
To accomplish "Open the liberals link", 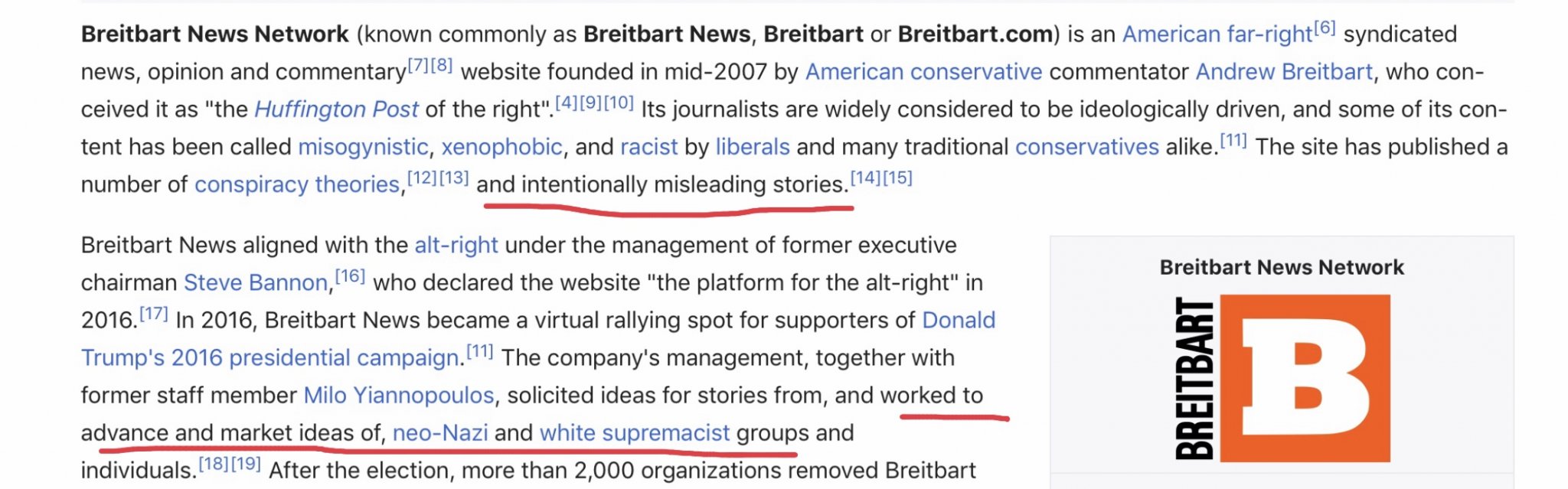I will click(x=752, y=147).
